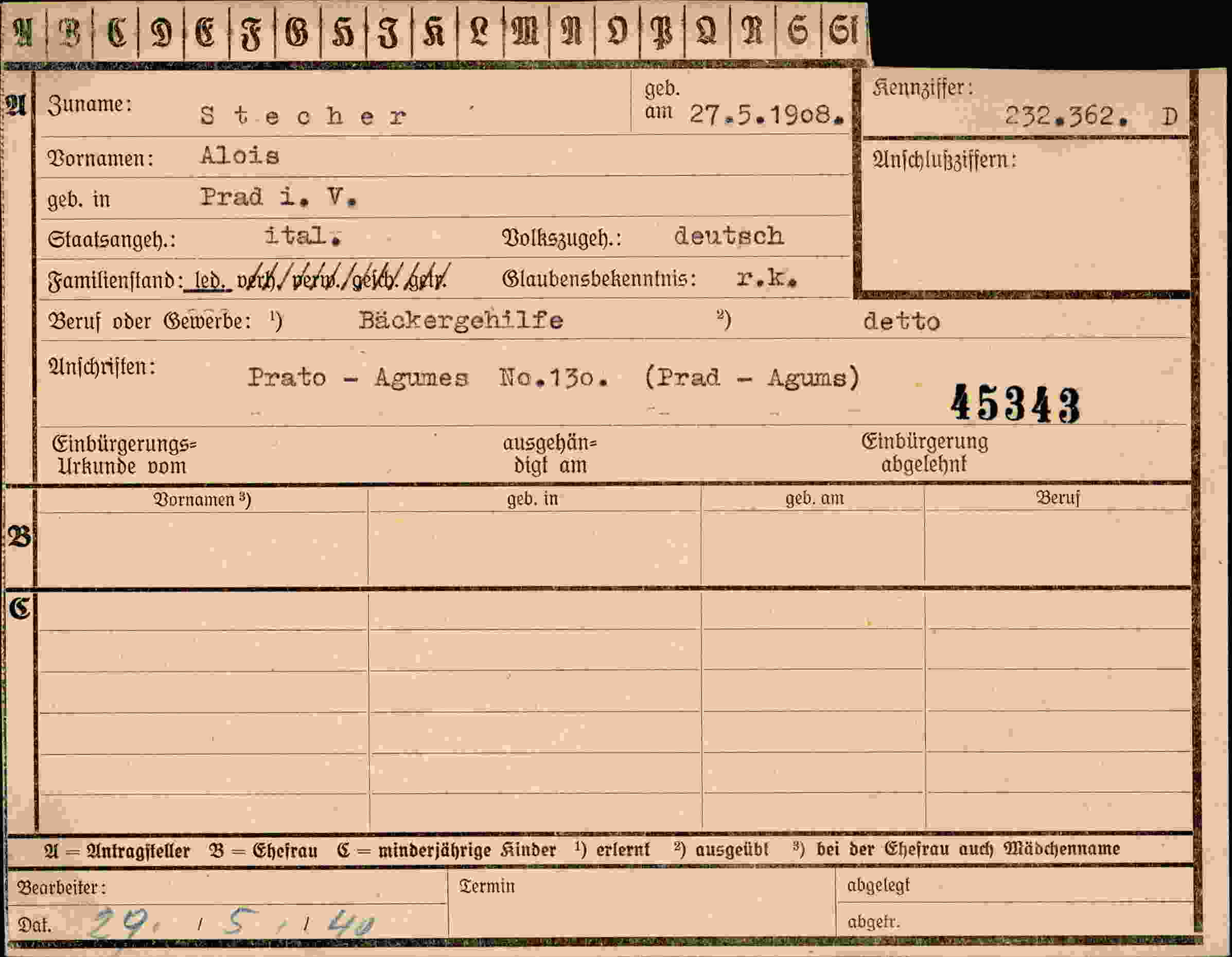Click the birthplace 'Prad i. V.'
1232x957 pixels.
(279, 198)
